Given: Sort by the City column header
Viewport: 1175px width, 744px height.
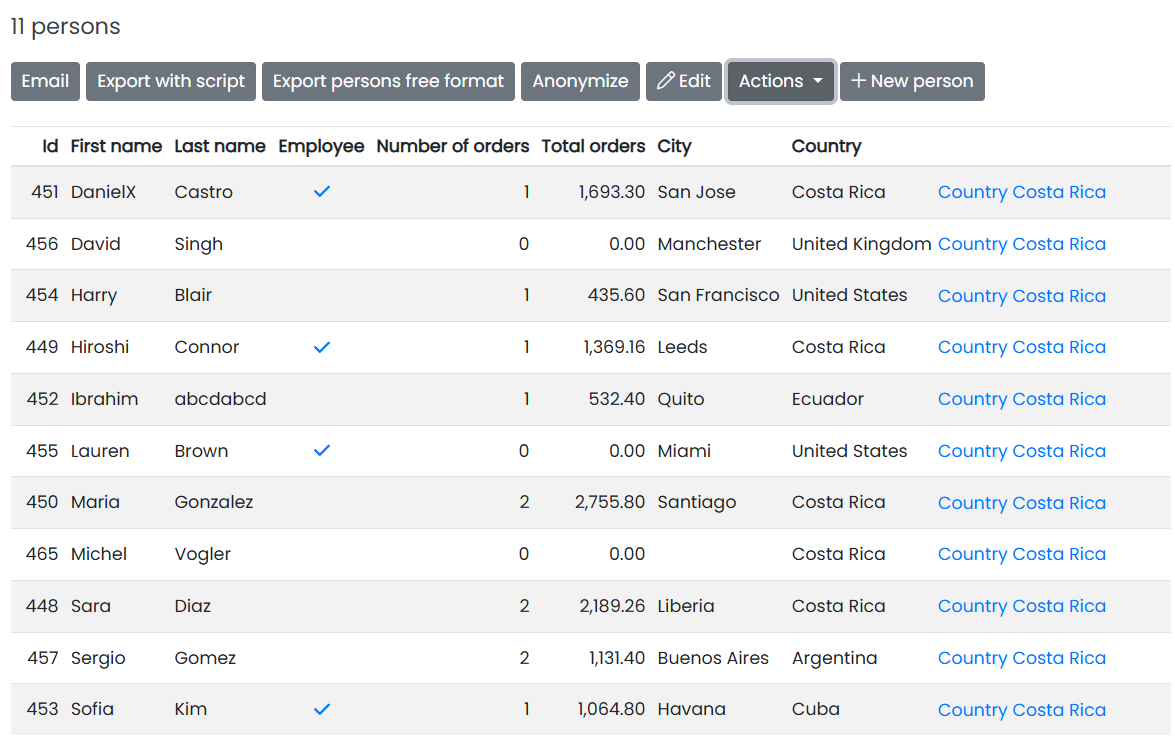Looking at the screenshot, I should [x=674, y=146].
